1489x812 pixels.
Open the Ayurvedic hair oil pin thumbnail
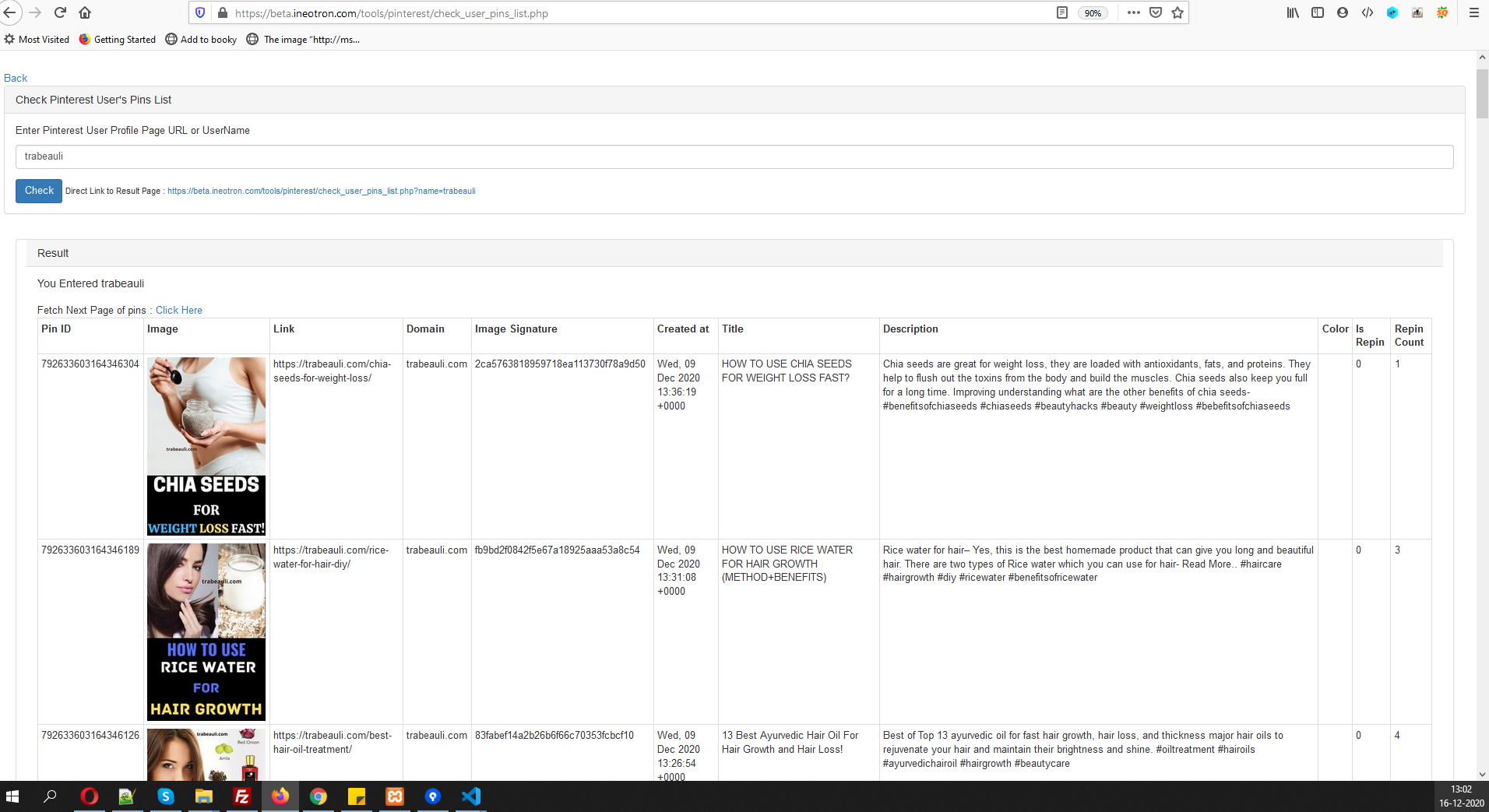[206, 754]
